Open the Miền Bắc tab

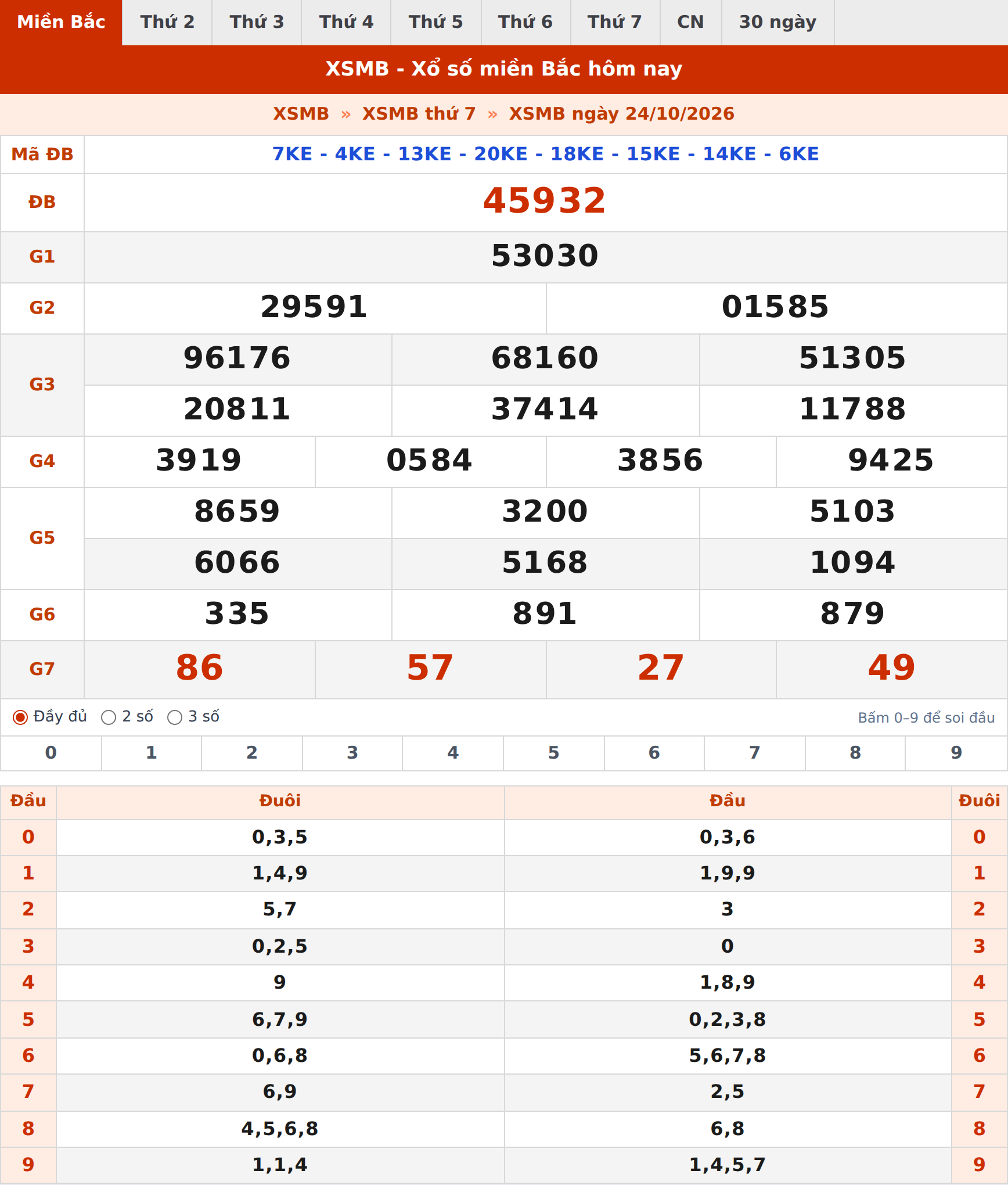coord(61,22)
